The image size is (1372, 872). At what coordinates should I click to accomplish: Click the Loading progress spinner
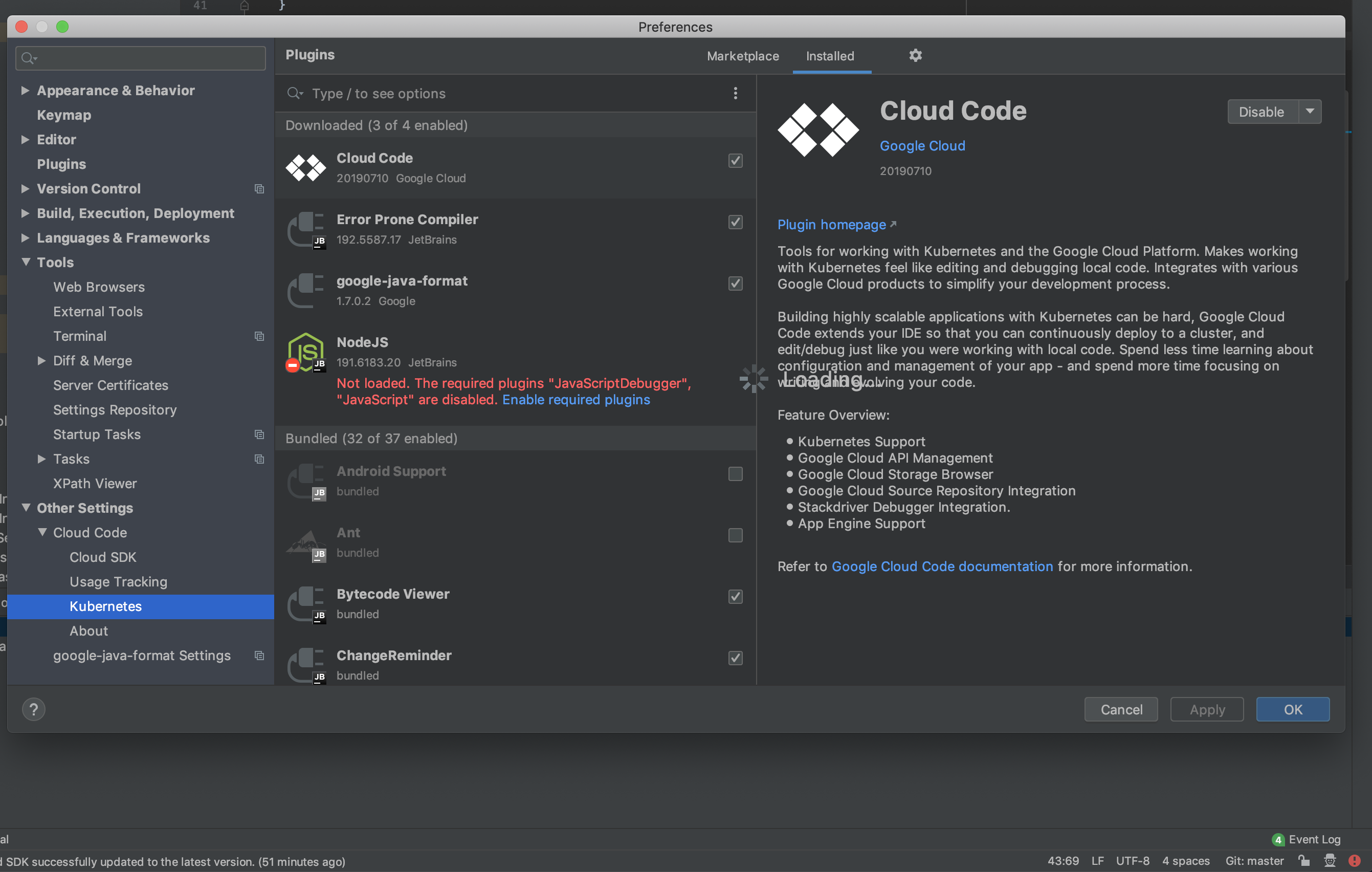(754, 378)
